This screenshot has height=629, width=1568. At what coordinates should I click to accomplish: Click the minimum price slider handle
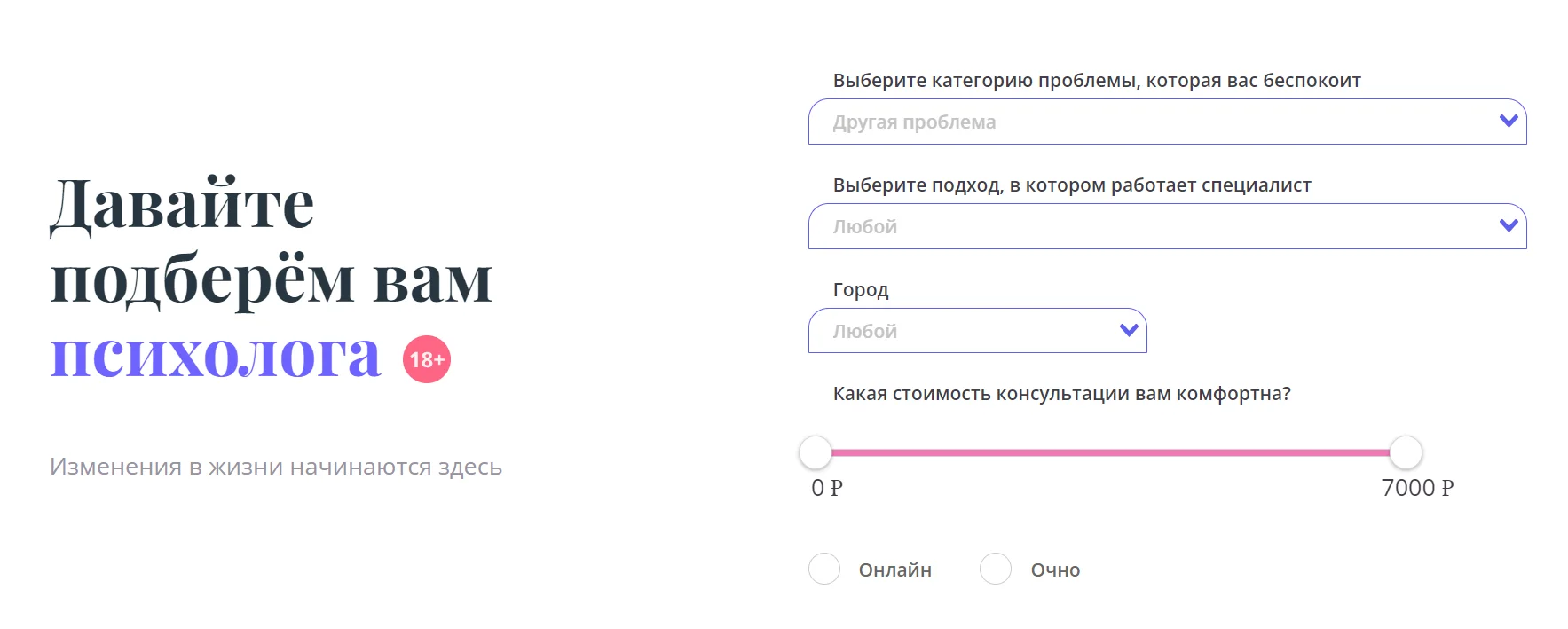816,452
